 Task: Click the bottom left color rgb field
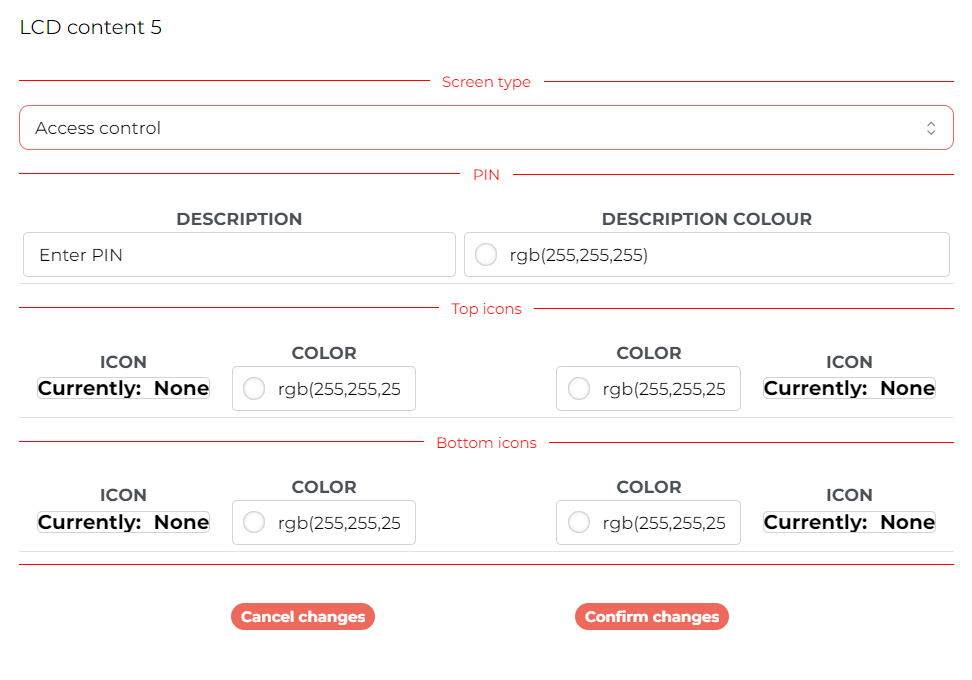point(324,523)
